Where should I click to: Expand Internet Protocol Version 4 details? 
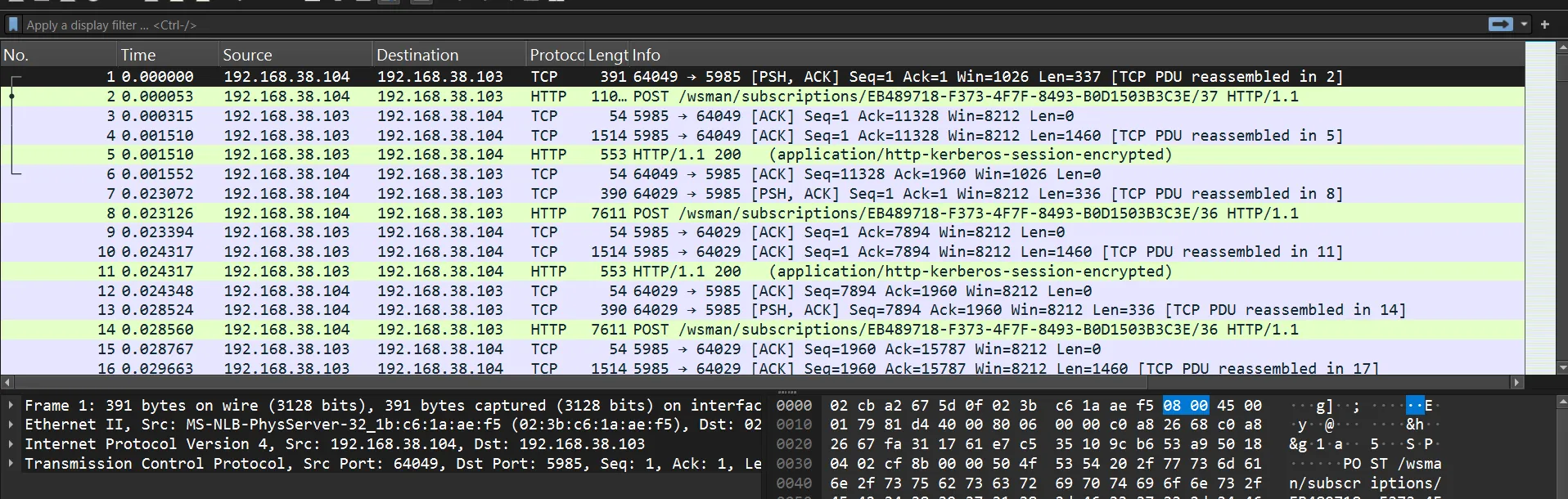pos(11,444)
